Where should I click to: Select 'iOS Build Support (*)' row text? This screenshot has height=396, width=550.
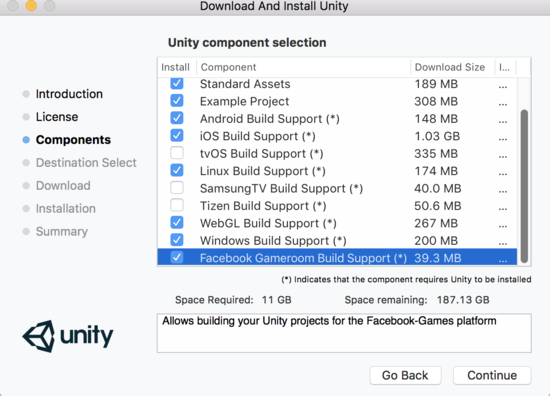pos(258,136)
